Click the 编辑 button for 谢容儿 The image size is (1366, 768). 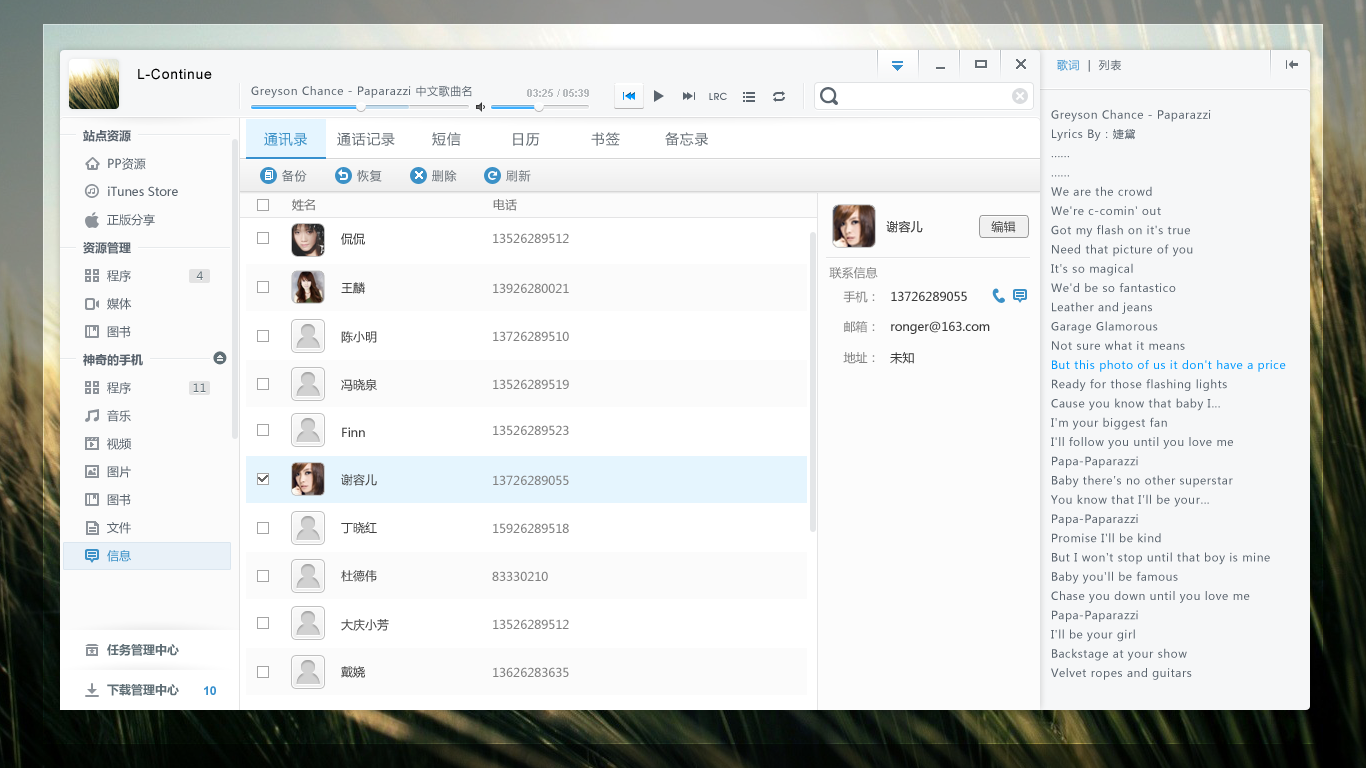point(1003,227)
